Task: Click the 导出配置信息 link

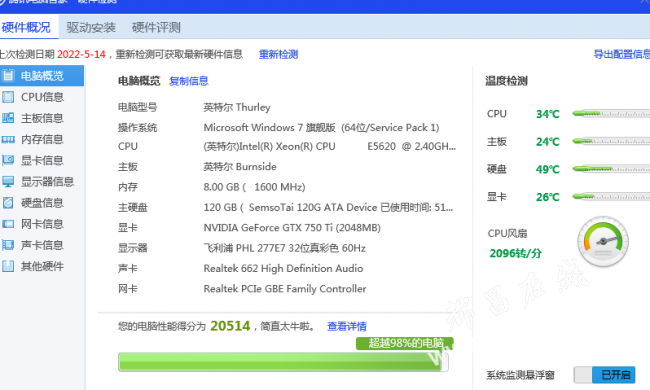Action: pyautogui.click(x=621, y=54)
